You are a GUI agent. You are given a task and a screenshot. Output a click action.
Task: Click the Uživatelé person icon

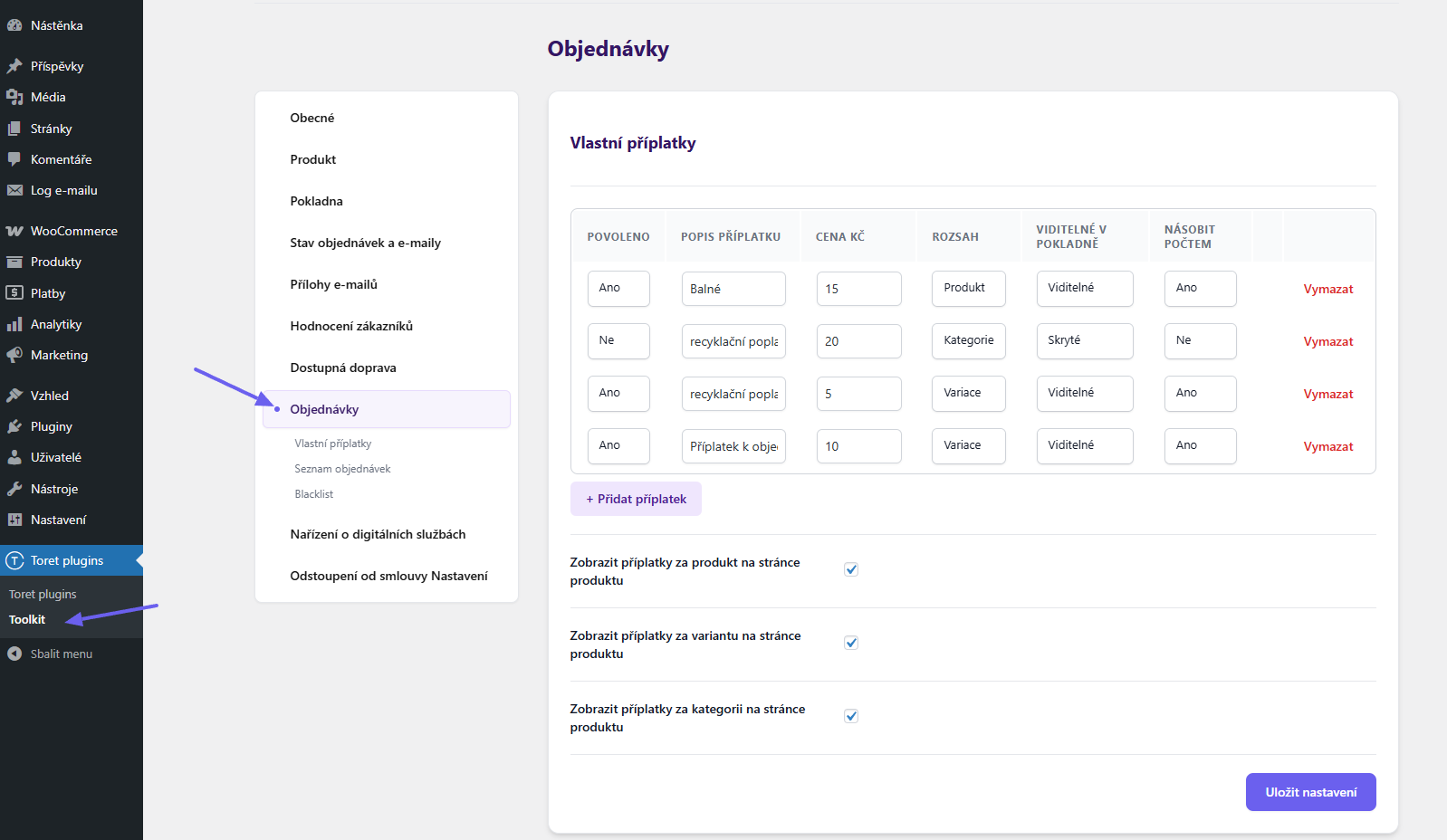[x=14, y=457]
